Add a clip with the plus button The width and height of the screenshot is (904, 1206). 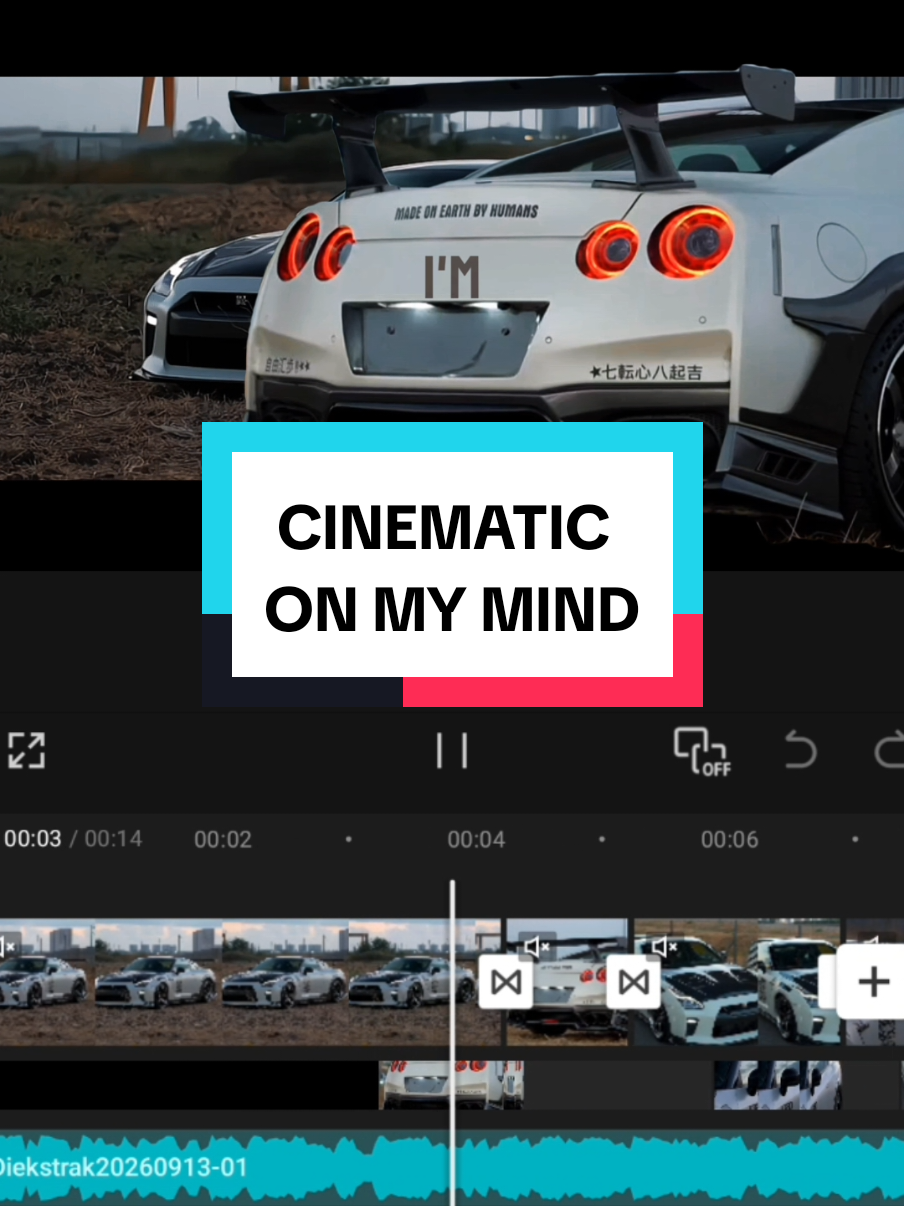click(873, 982)
